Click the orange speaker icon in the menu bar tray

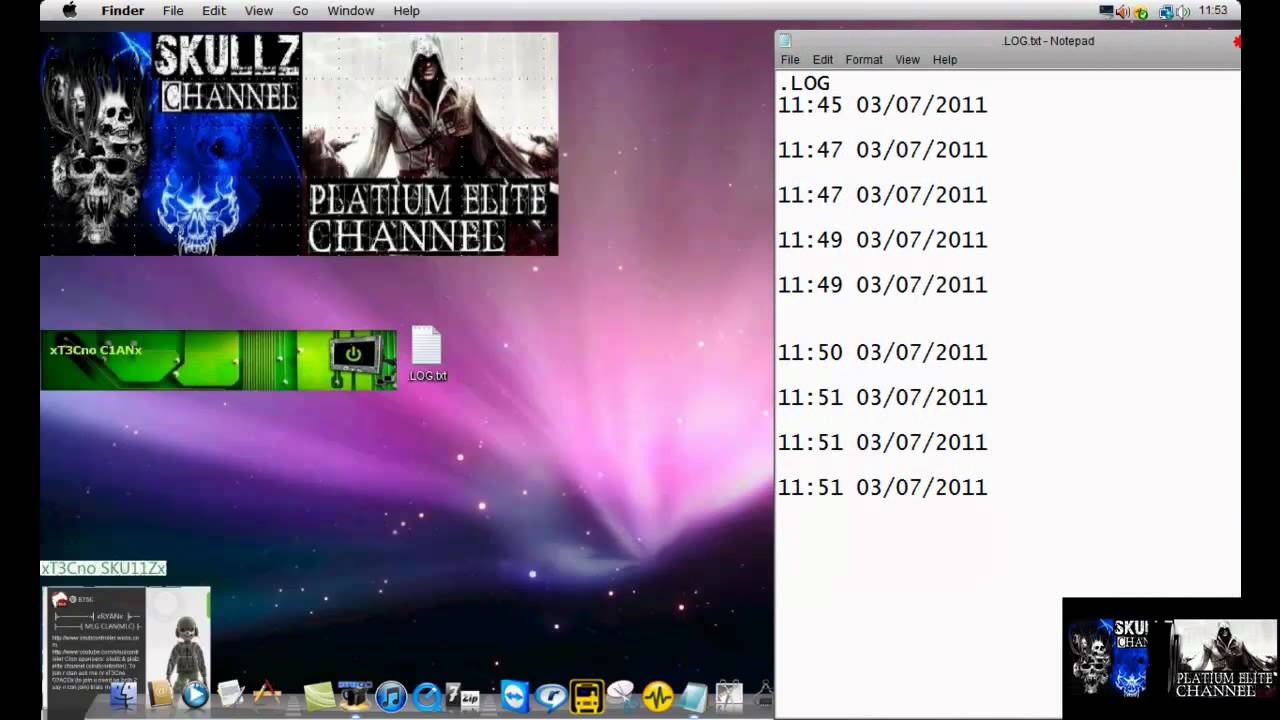coord(1123,11)
